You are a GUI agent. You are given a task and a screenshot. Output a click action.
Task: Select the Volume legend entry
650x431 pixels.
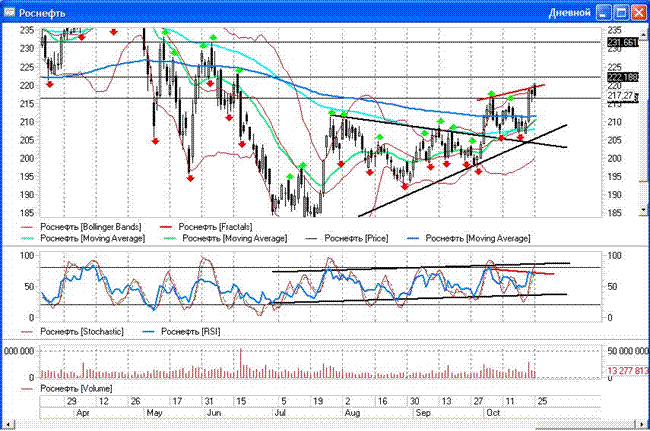pos(67,389)
